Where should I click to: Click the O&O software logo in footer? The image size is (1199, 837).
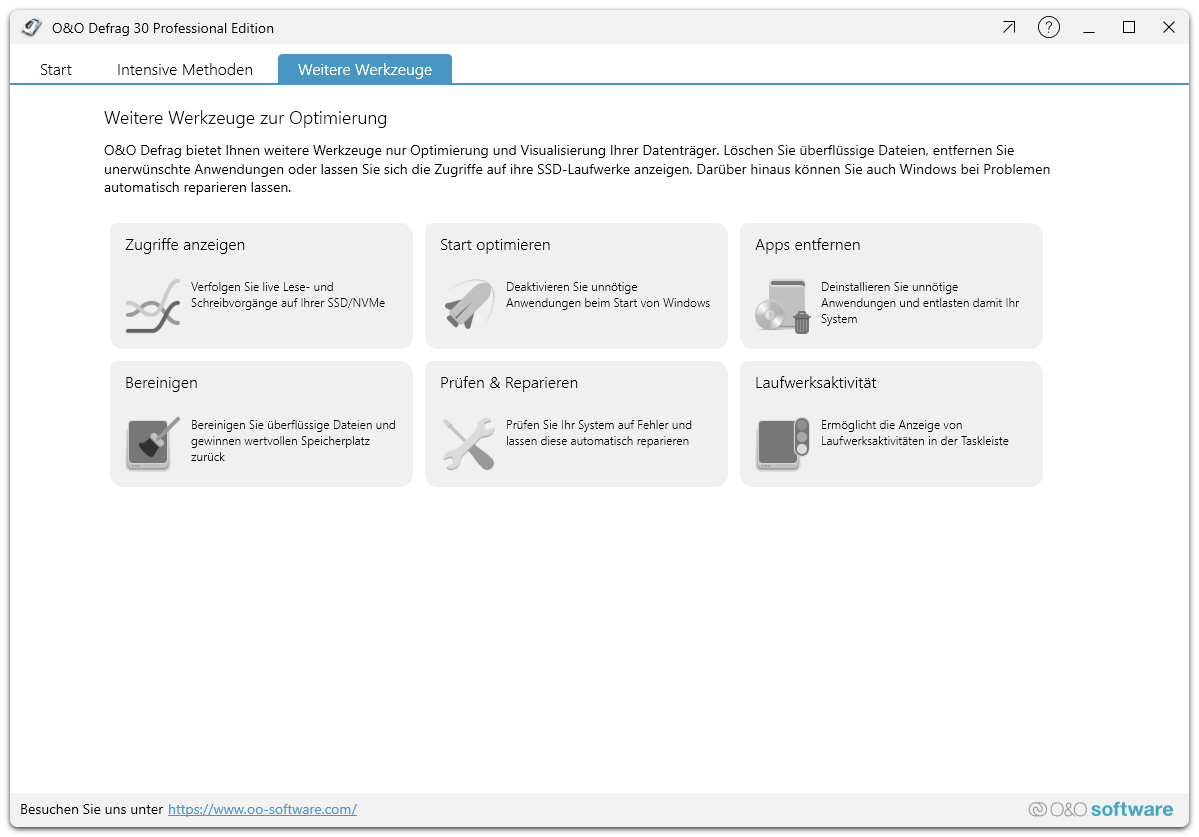coord(1100,810)
